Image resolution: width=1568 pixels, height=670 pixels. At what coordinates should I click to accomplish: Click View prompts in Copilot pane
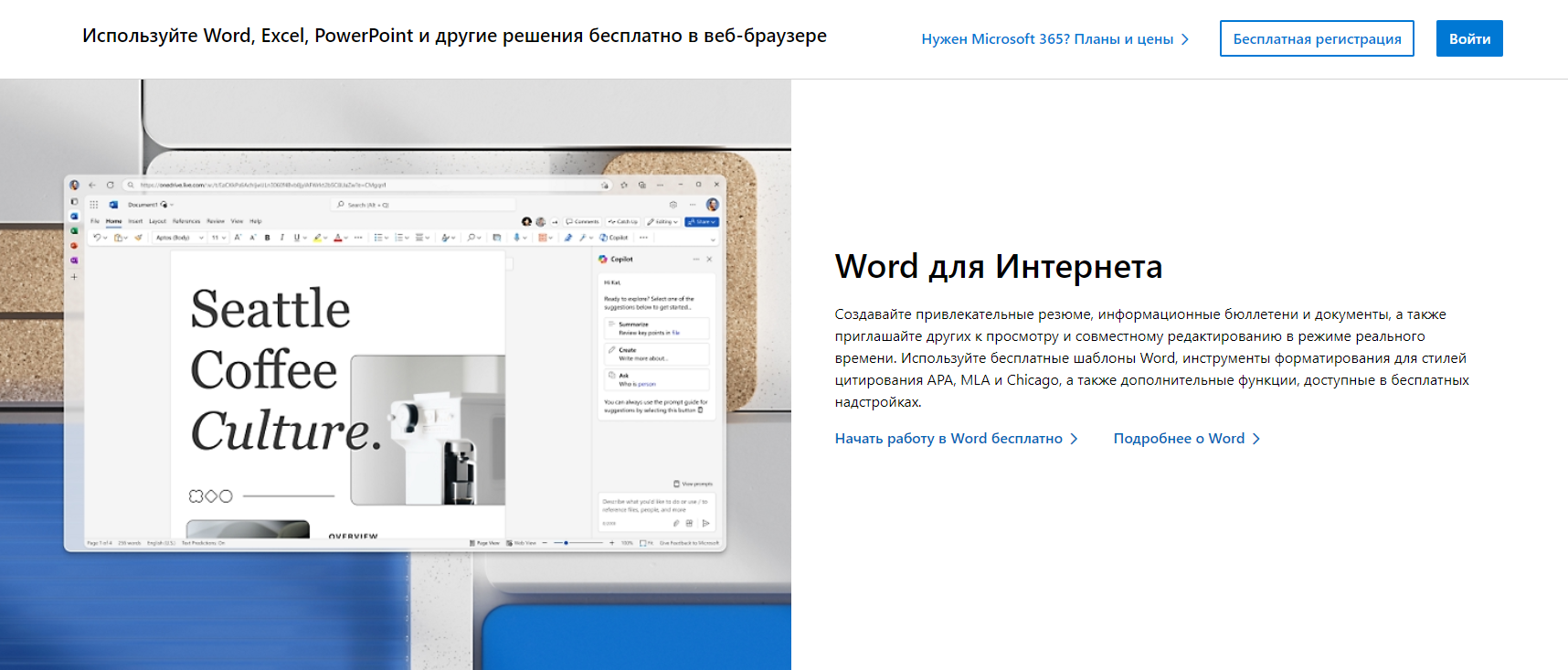(x=693, y=484)
